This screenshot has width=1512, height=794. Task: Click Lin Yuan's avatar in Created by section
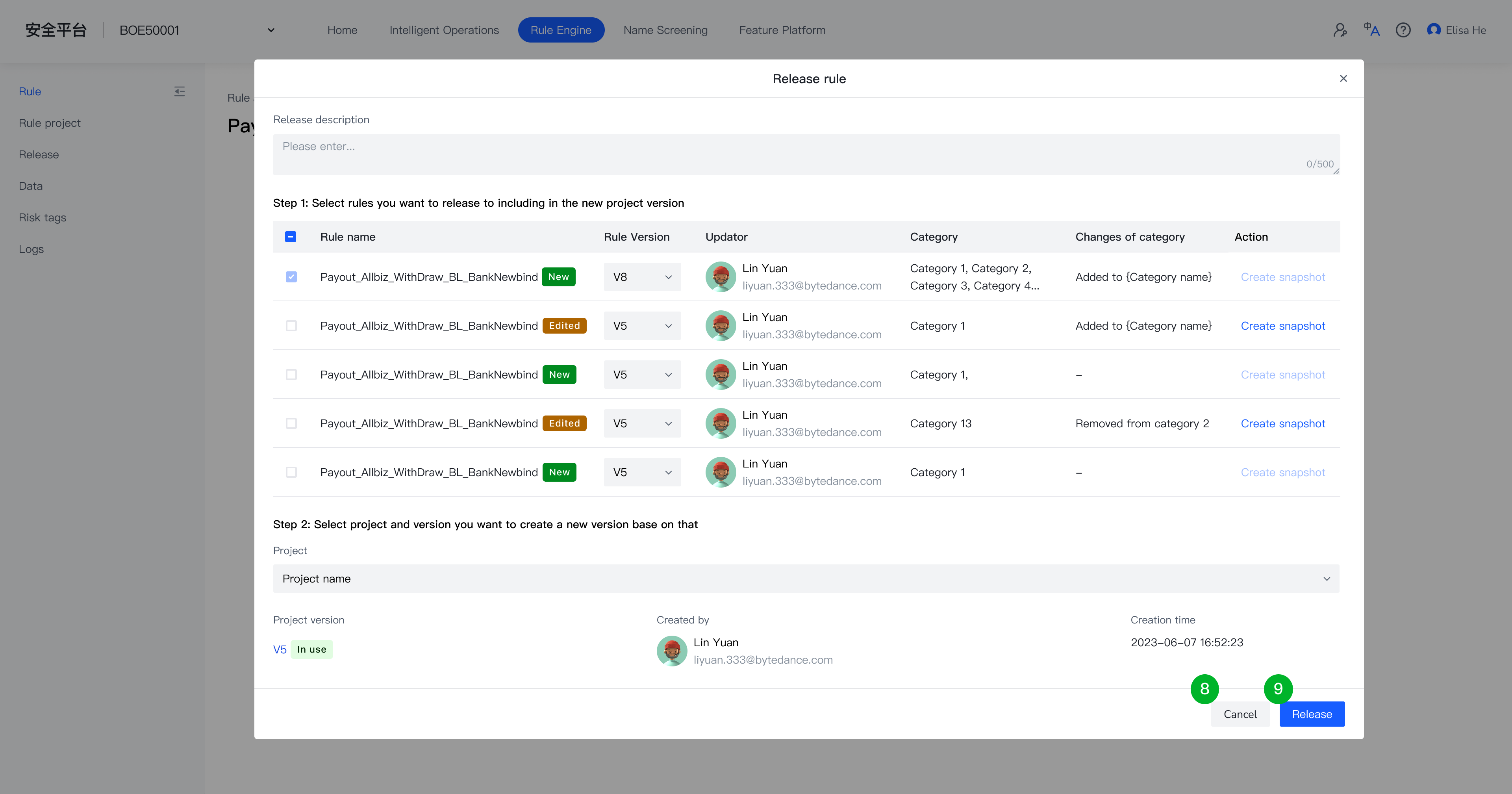[671, 651]
